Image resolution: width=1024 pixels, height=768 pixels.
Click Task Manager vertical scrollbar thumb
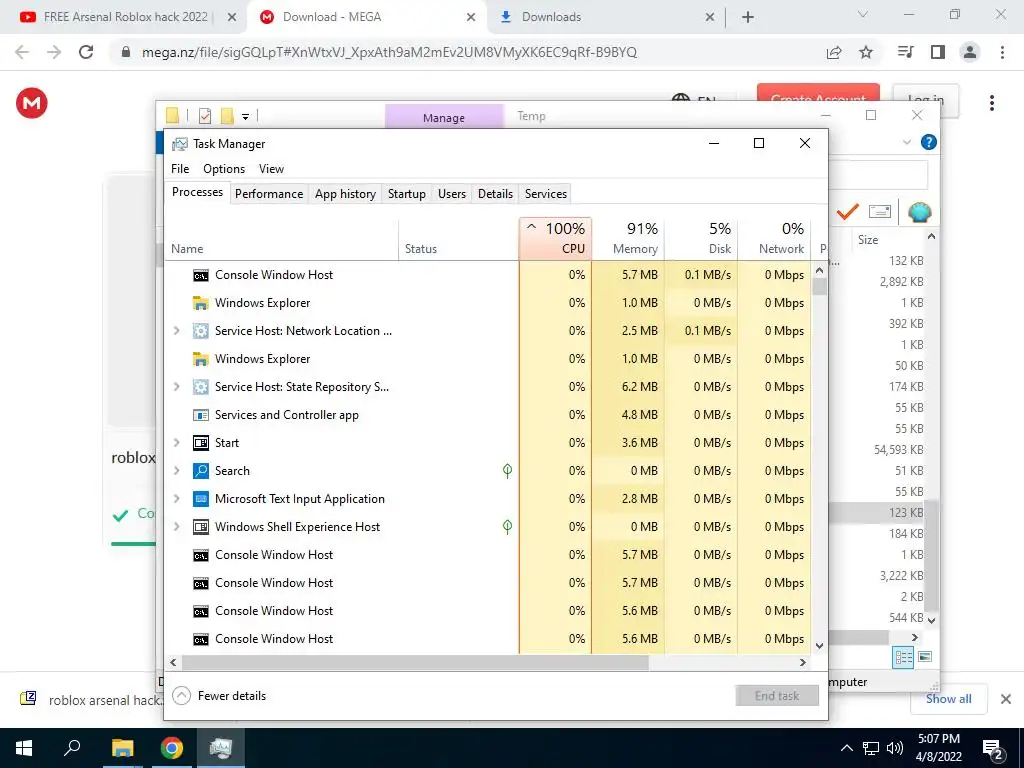pyautogui.click(x=820, y=286)
